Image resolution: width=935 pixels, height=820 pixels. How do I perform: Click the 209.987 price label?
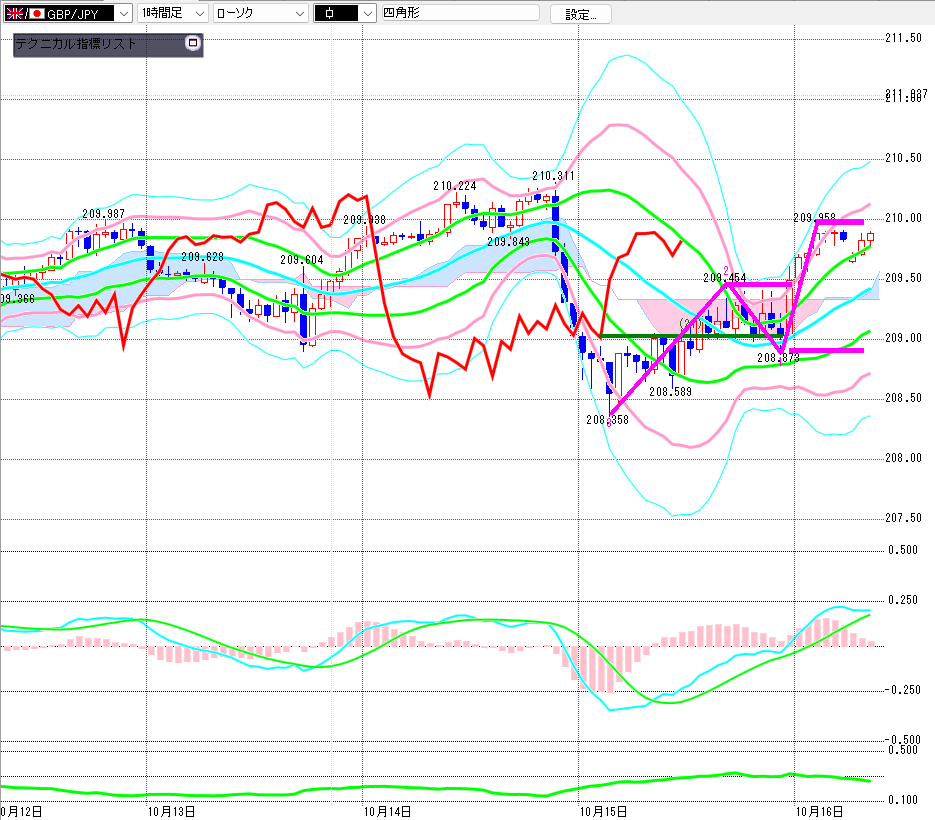103,214
